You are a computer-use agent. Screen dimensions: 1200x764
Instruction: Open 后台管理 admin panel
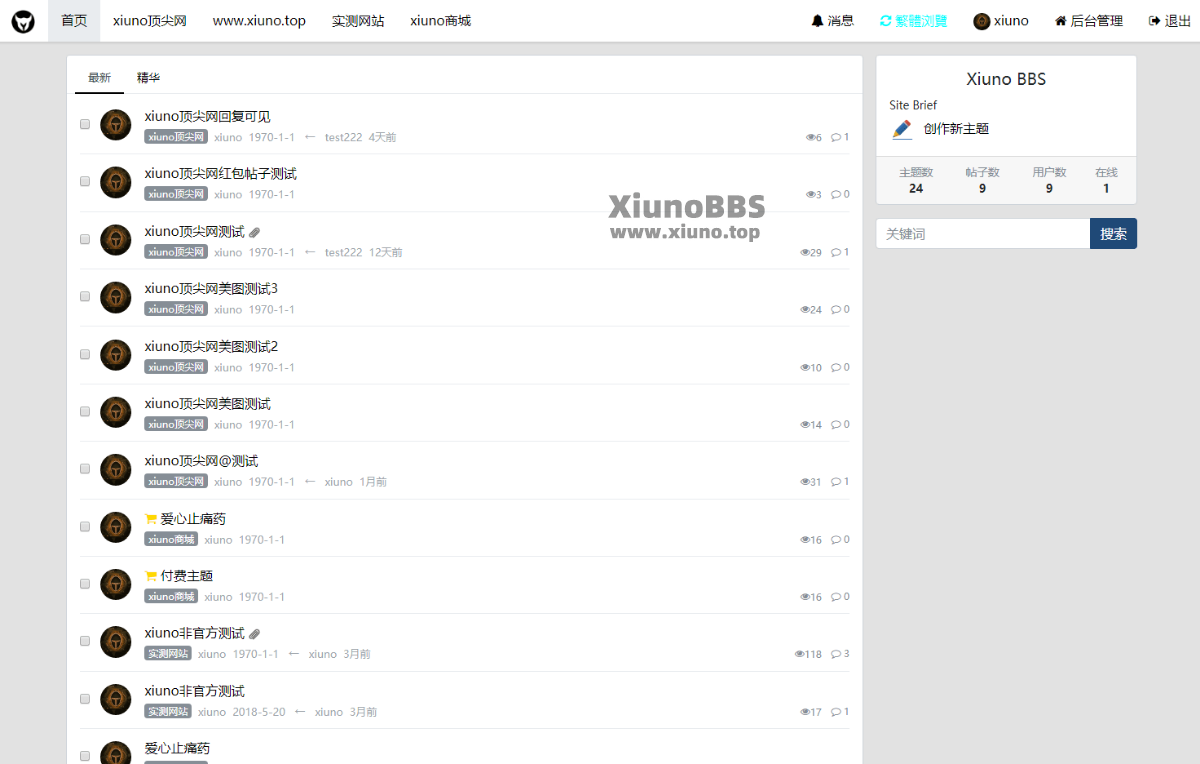(1088, 21)
